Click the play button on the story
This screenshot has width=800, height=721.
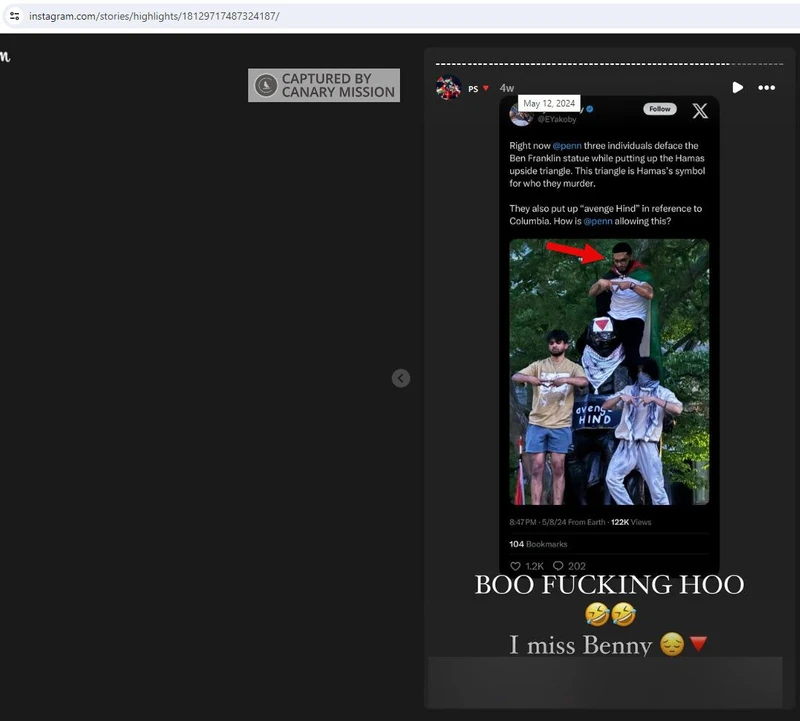[737, 88]
